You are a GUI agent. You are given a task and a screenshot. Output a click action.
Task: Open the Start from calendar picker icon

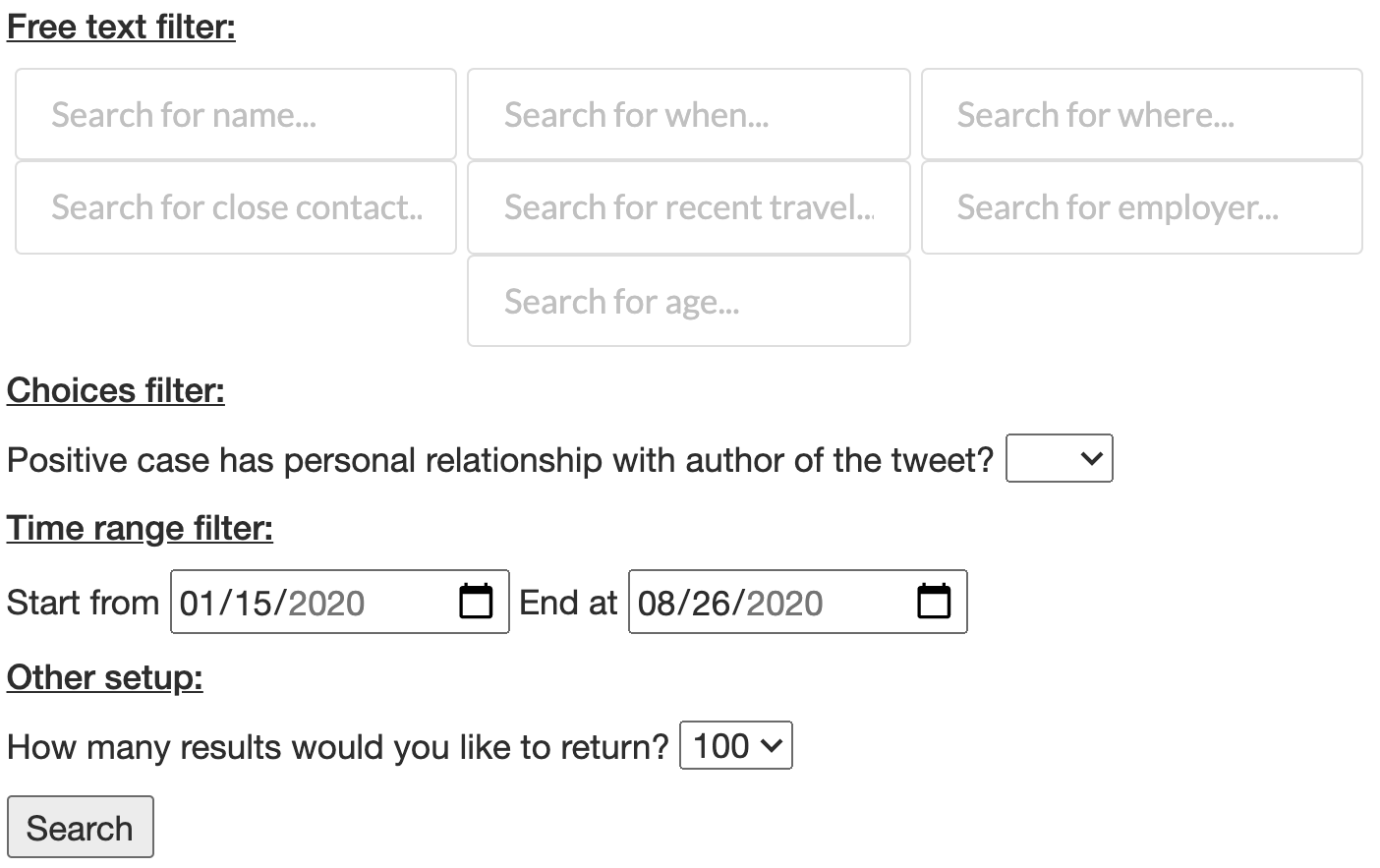(476, 601)
